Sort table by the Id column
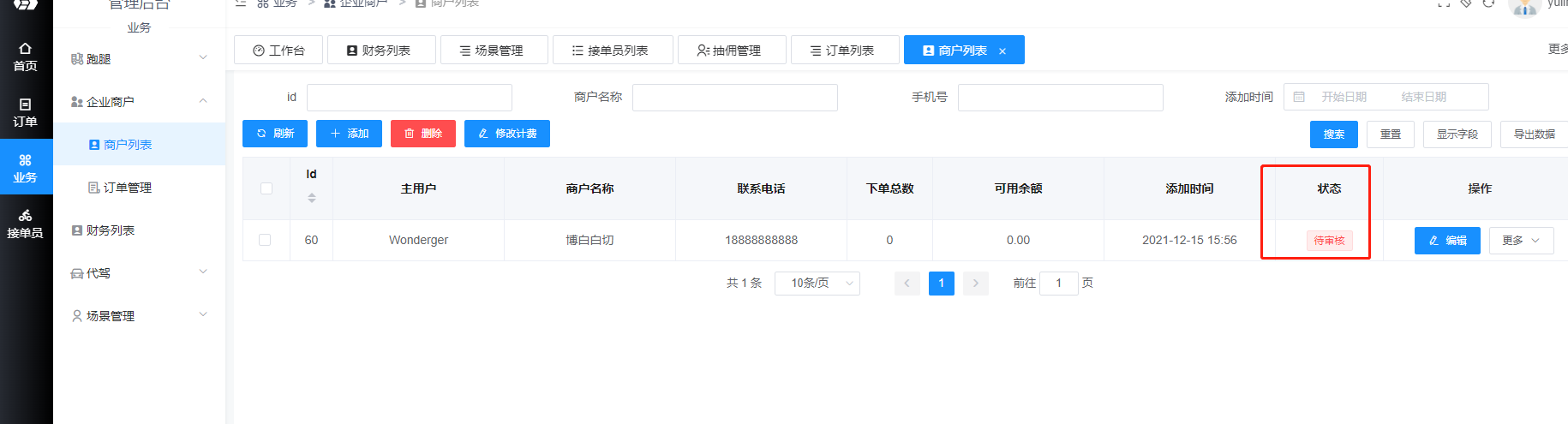Screen dimensions: 1568x424 point(311,198)
